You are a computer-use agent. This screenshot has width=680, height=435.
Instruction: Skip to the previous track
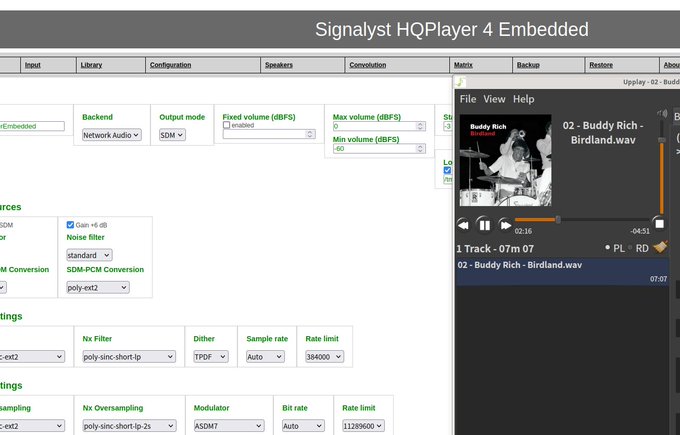pyautogui.click(x=463, y=225)
